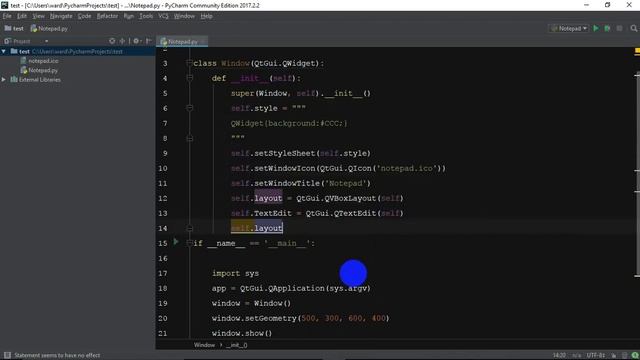Change file encoding UTF-8 in status bar
Image resolution: width=640 pixels, height=360 pixels.
point(596,356)
